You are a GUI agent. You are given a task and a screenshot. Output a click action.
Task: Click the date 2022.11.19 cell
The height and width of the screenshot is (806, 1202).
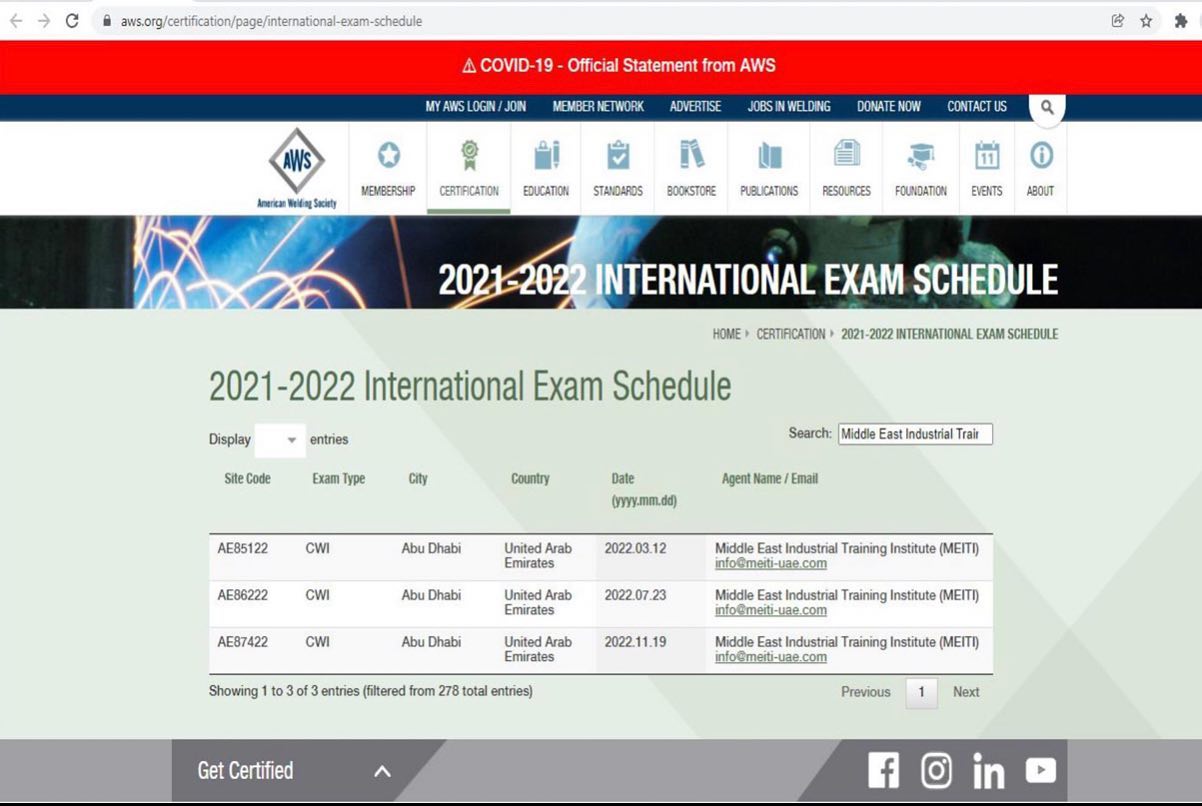point(635,642)
